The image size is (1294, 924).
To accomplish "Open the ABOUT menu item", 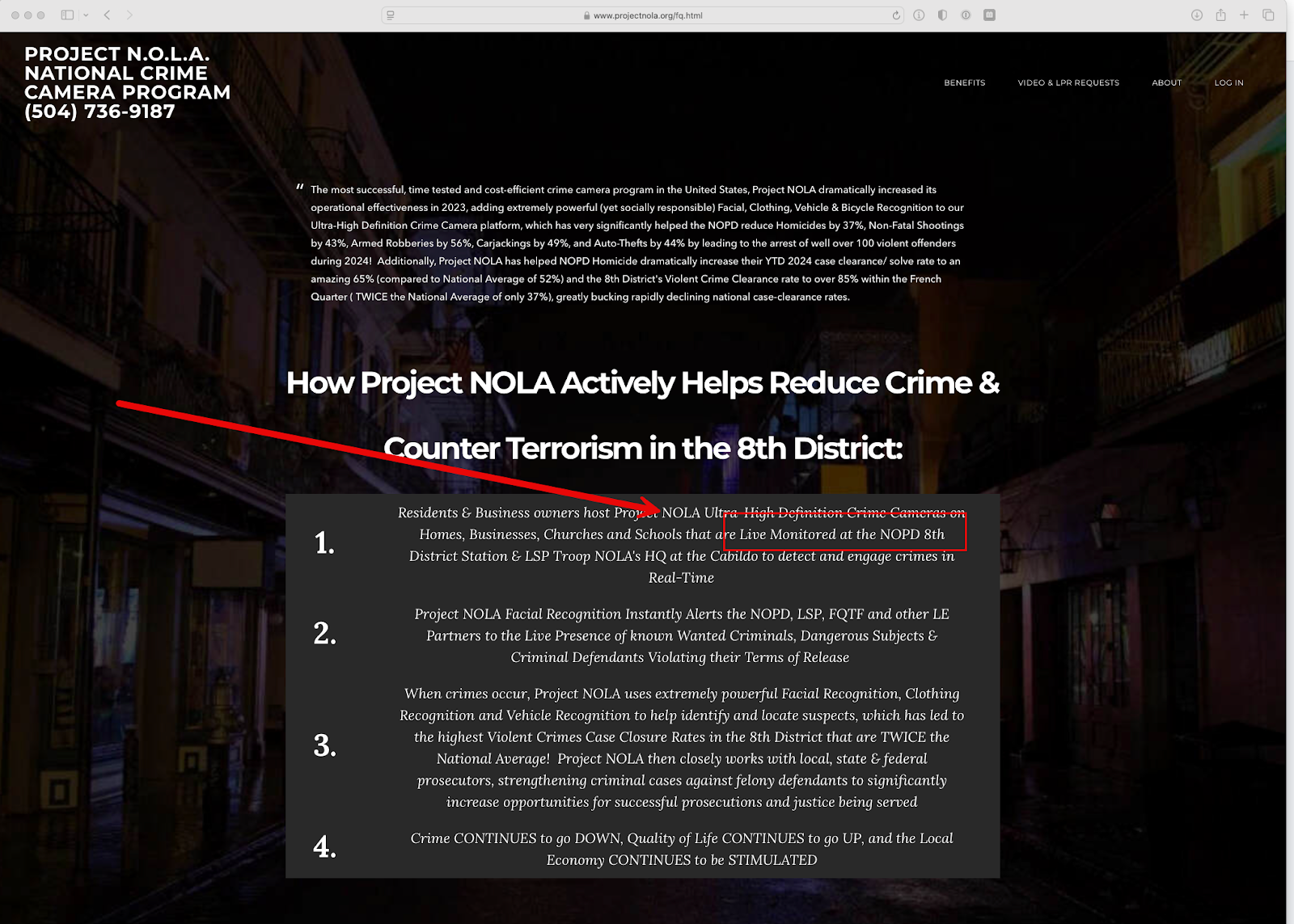I will coord(1166,82).
